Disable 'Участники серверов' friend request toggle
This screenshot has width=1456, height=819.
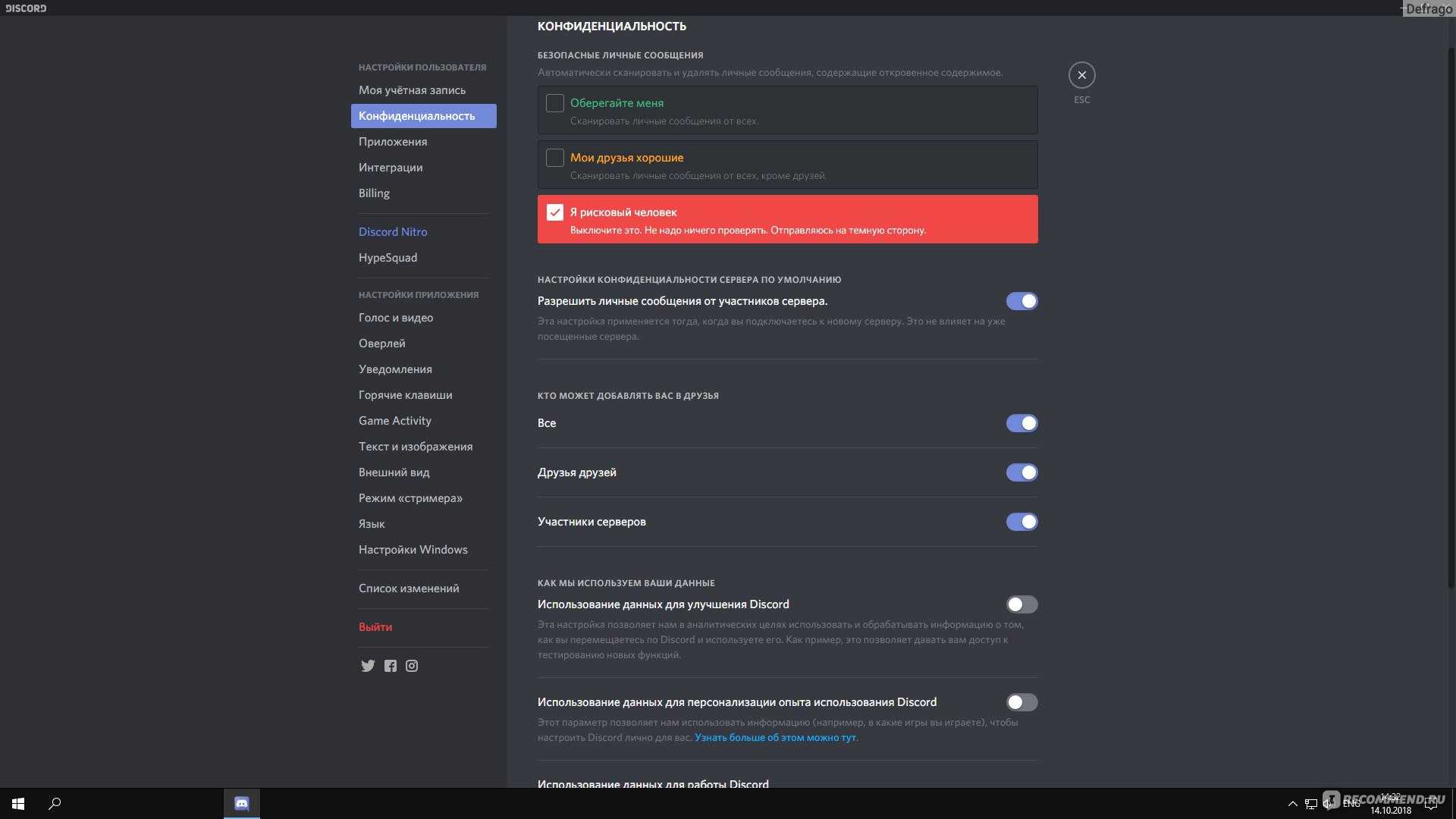click(x=1022, y=521)
